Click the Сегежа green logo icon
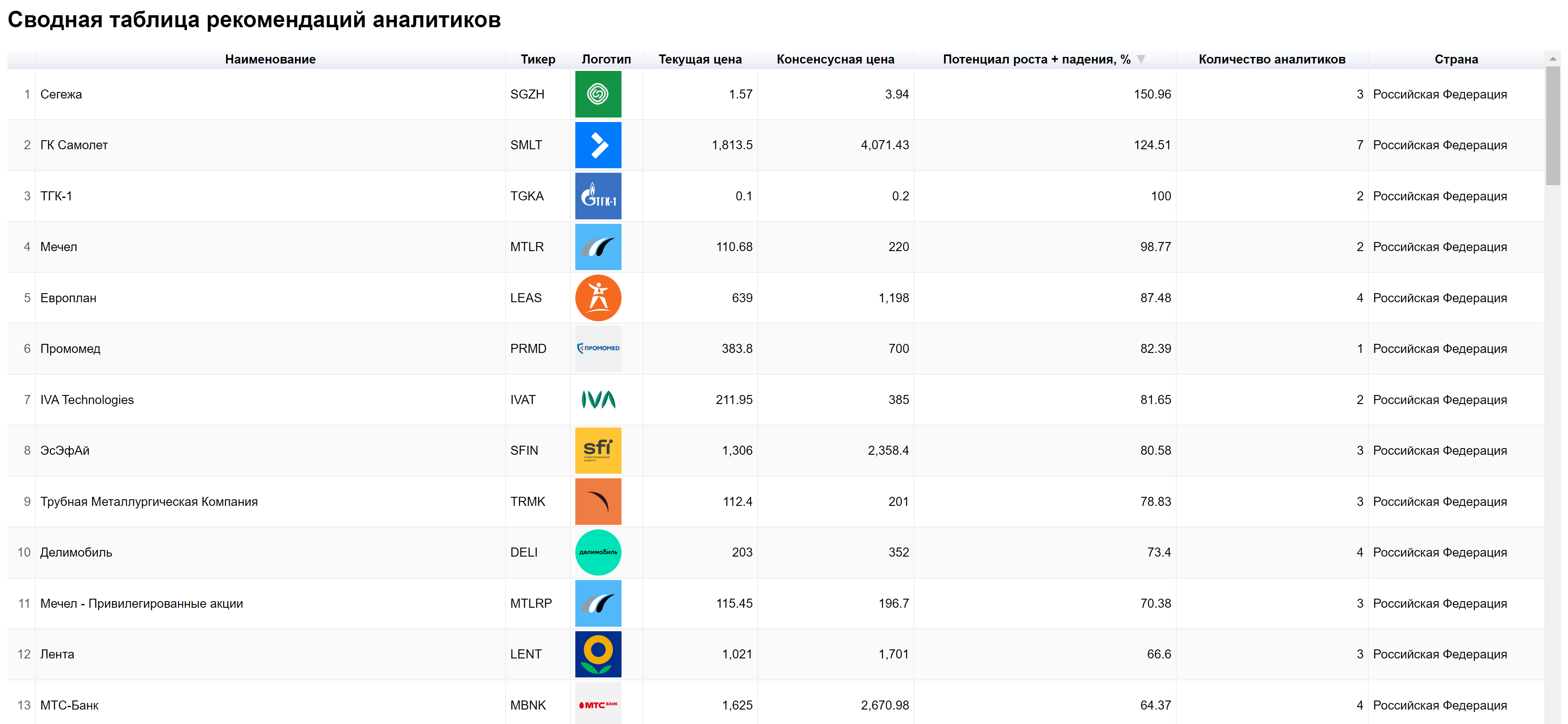This screenshot has height=724, width=1568. tap(598, 94)
